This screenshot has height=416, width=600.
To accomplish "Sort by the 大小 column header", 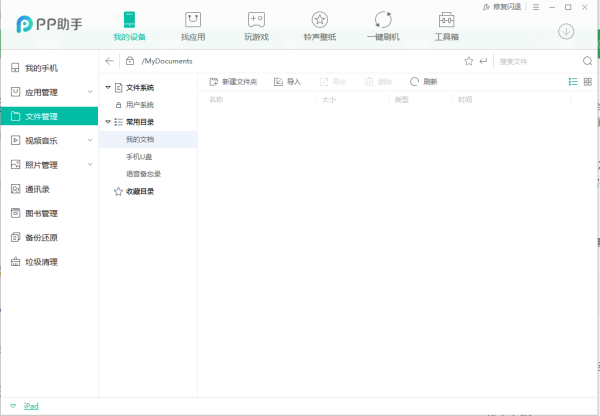I will 329,100.
